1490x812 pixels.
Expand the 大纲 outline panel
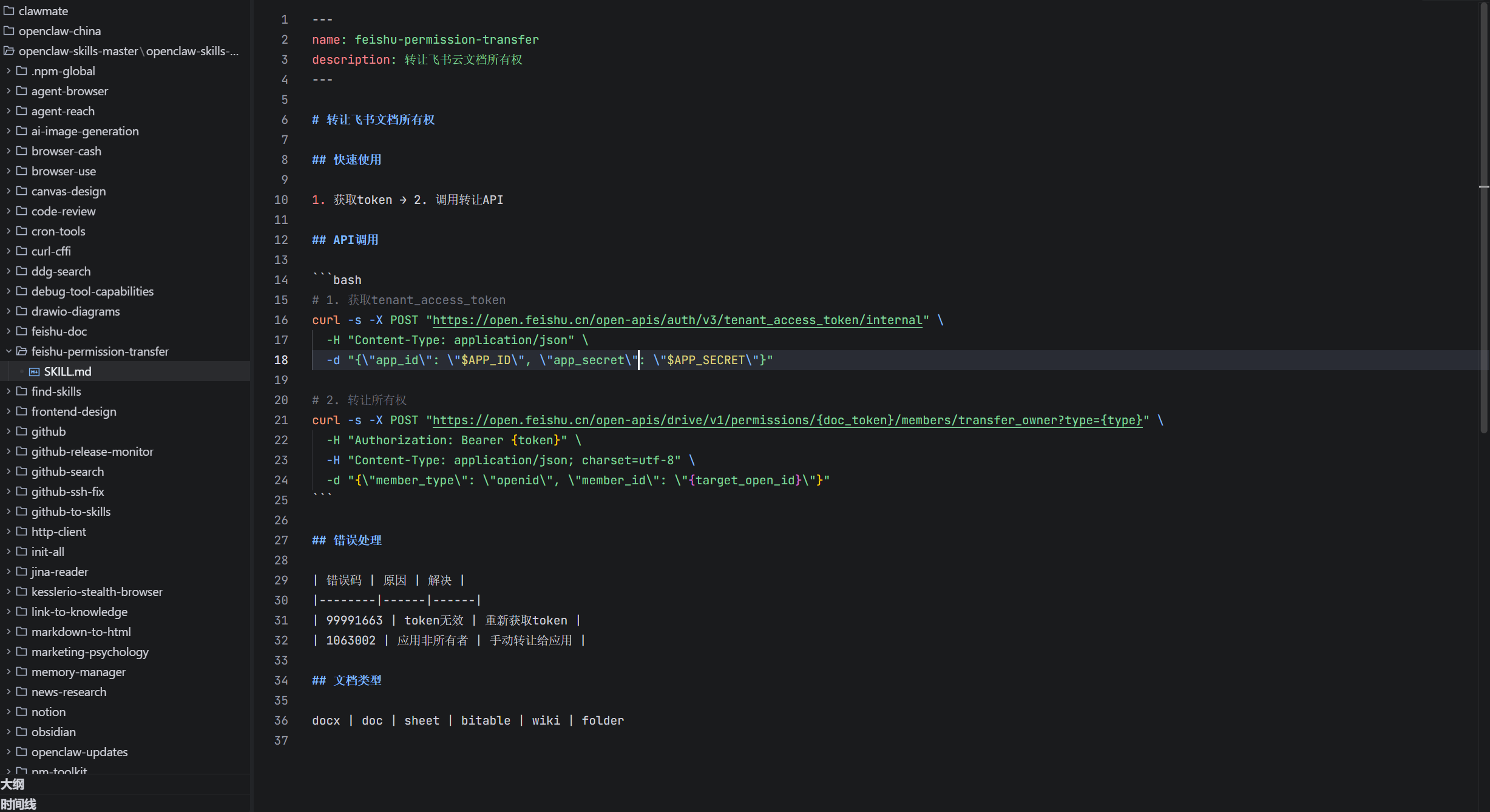coord(13,784)
